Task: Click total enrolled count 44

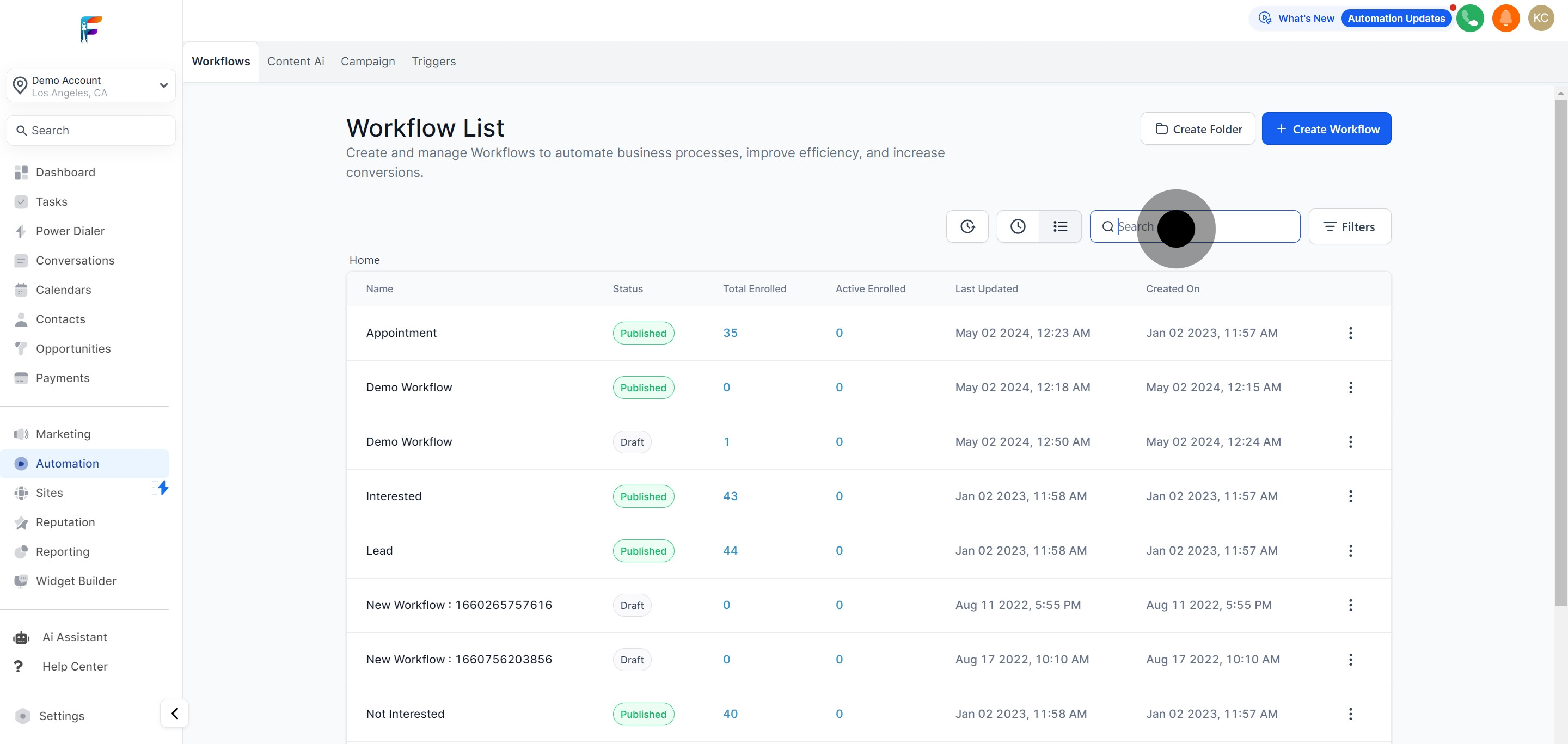Action: click(730, 551)
